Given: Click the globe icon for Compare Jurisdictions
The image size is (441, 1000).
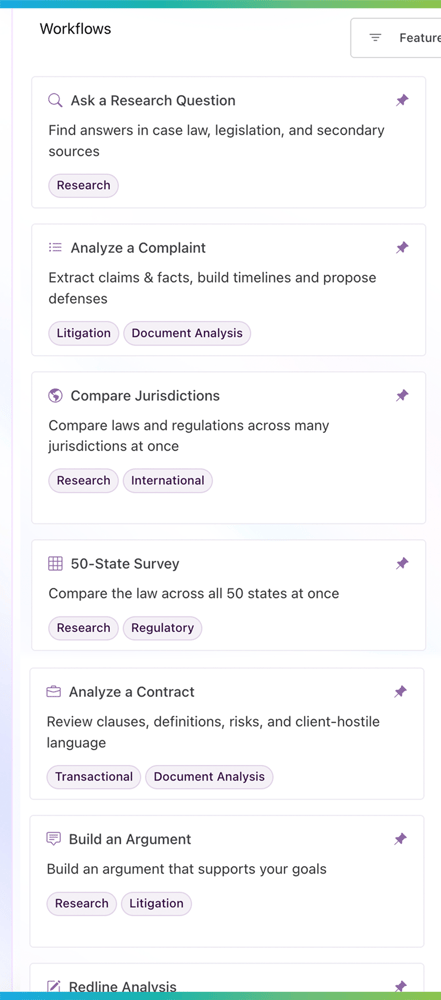Looking at the screenshot, I should (x=56, y=395).
